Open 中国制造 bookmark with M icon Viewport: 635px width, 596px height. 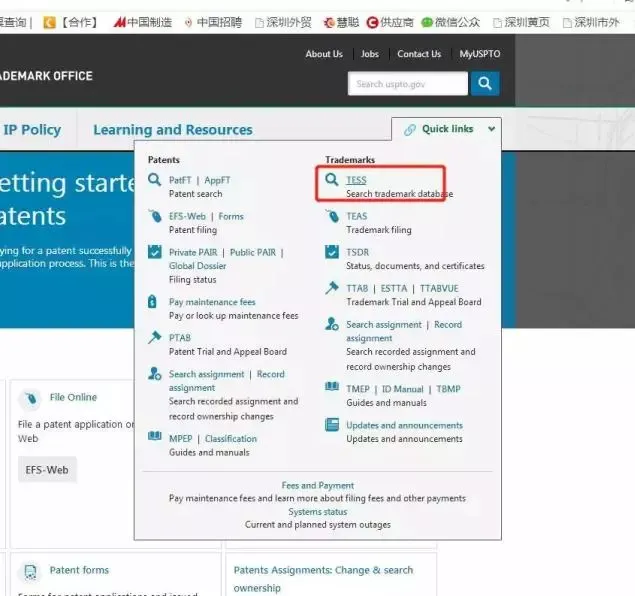coord(143,22)
